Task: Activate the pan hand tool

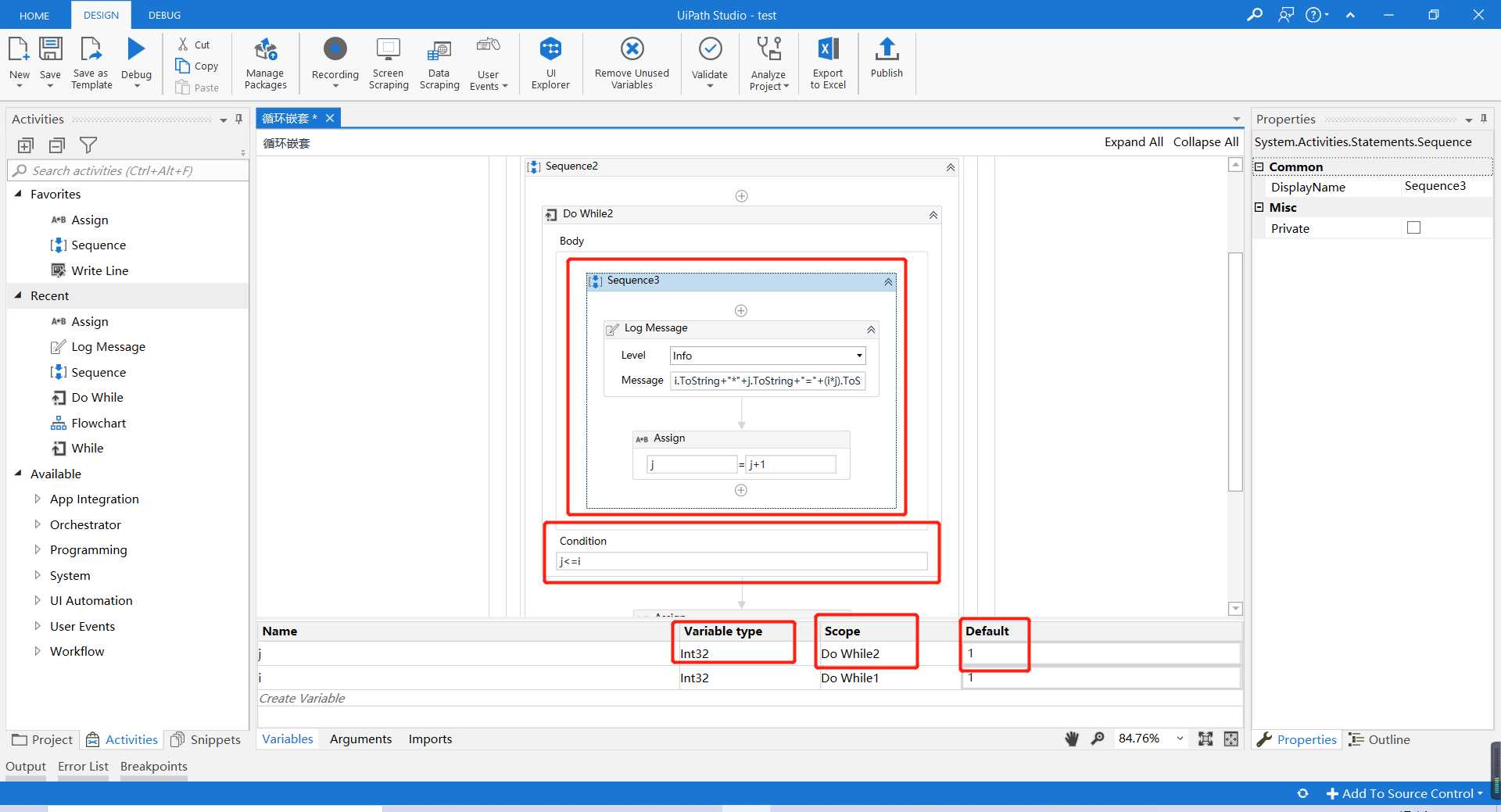Action: (1072, 739)
